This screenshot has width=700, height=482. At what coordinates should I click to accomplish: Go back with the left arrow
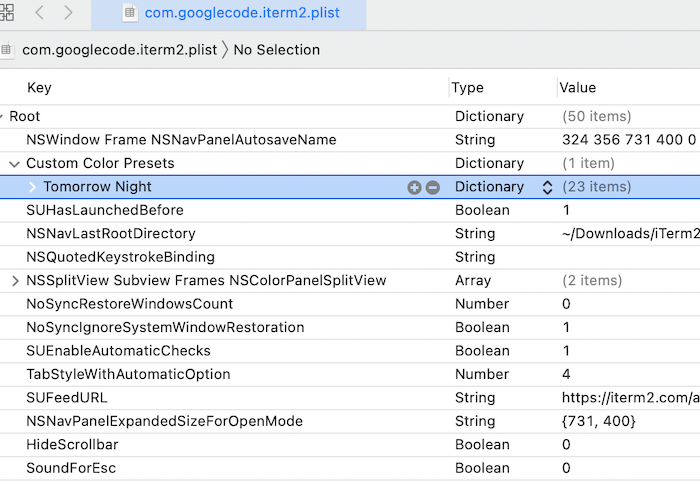[39, 12]
